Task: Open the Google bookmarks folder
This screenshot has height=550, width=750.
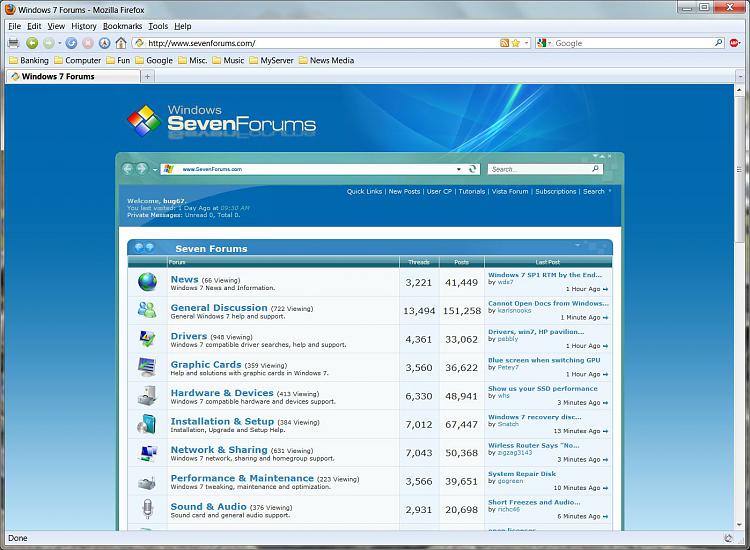Action: tap(154, 60)
